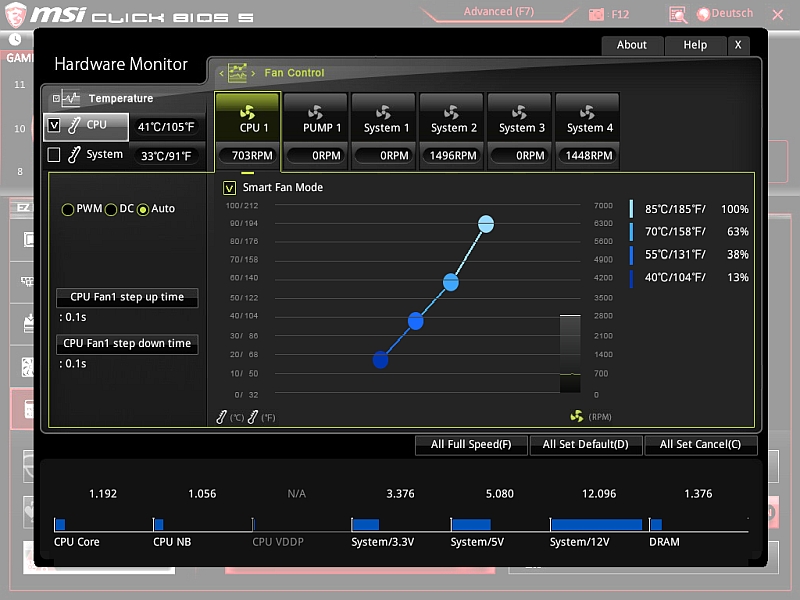800x600 pixels.
Task: Click the MSI dragon logo
Action: coord(16,14)
